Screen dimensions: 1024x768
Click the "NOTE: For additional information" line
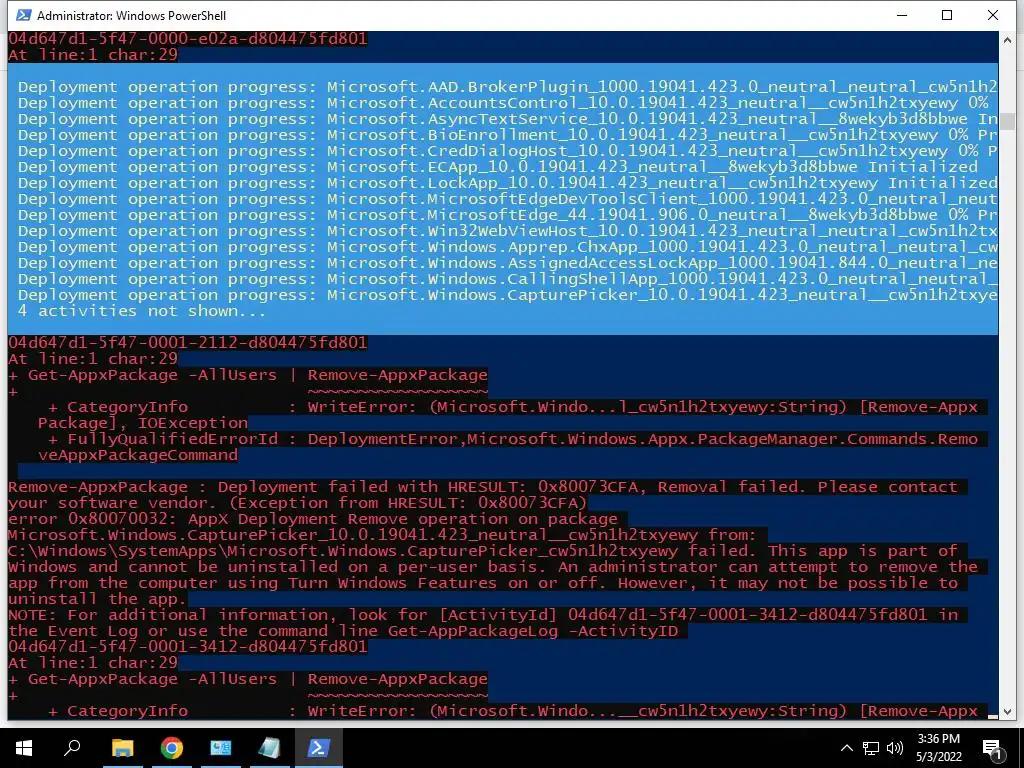coord(483,615)
